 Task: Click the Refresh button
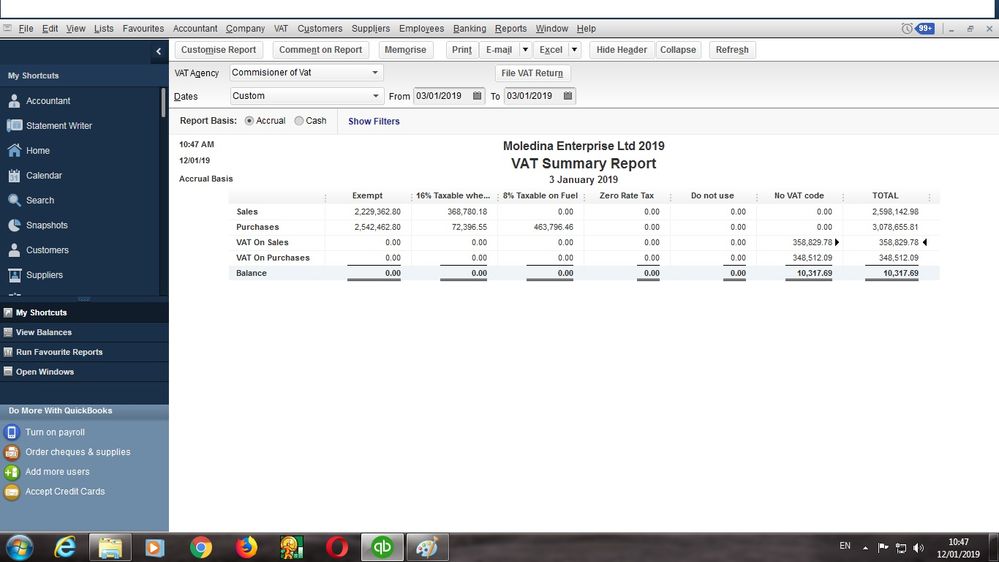[732, 50]
